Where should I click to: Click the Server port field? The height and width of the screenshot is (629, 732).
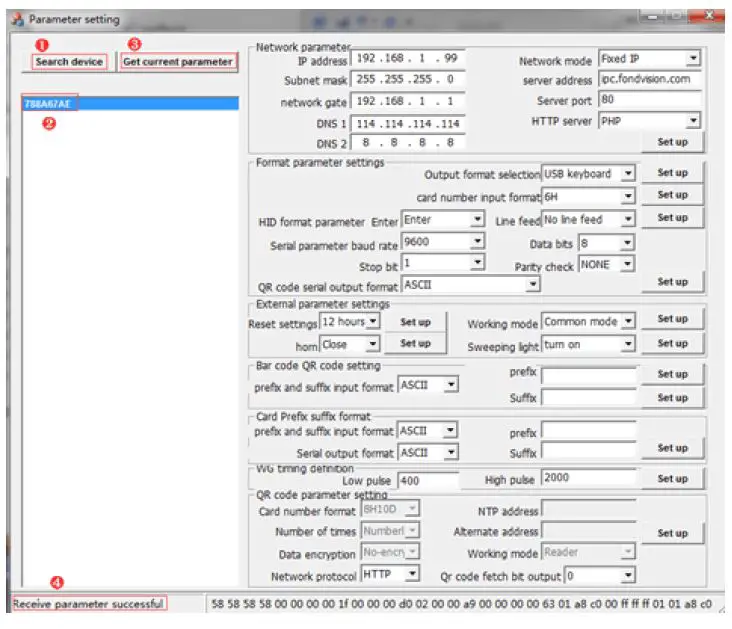coord(649,99)
